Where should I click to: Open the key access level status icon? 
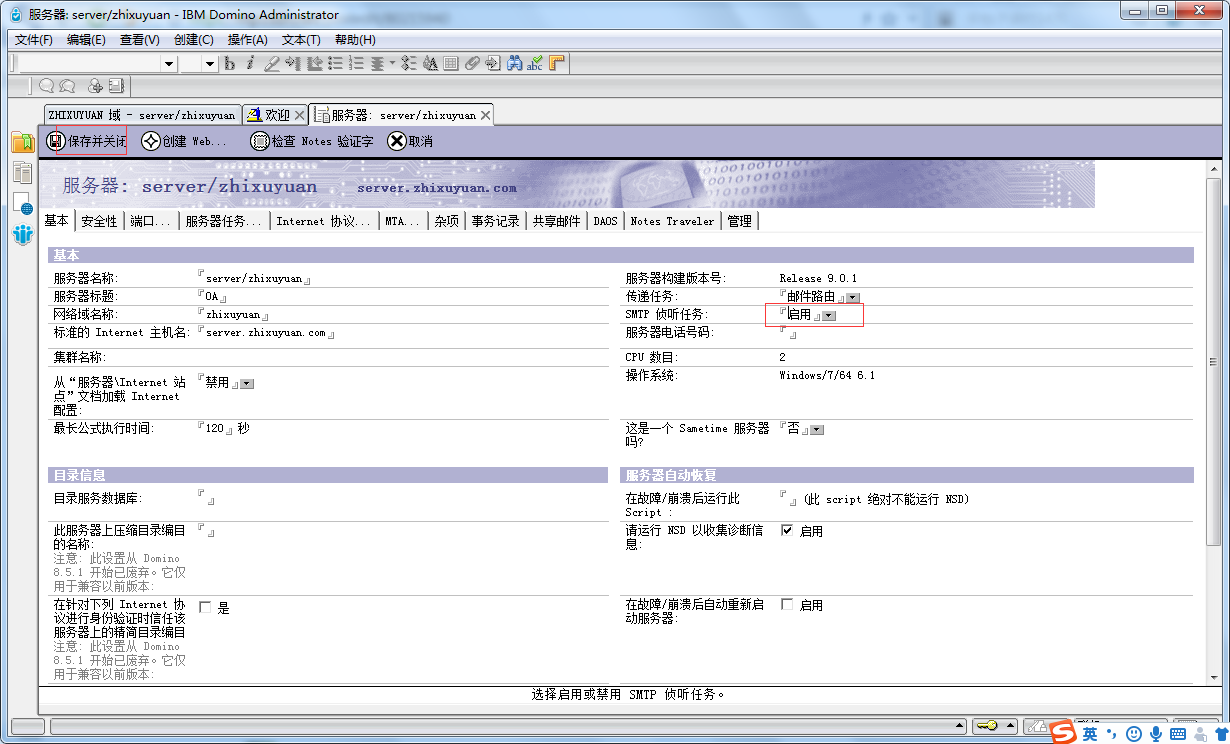coord(986,726)
